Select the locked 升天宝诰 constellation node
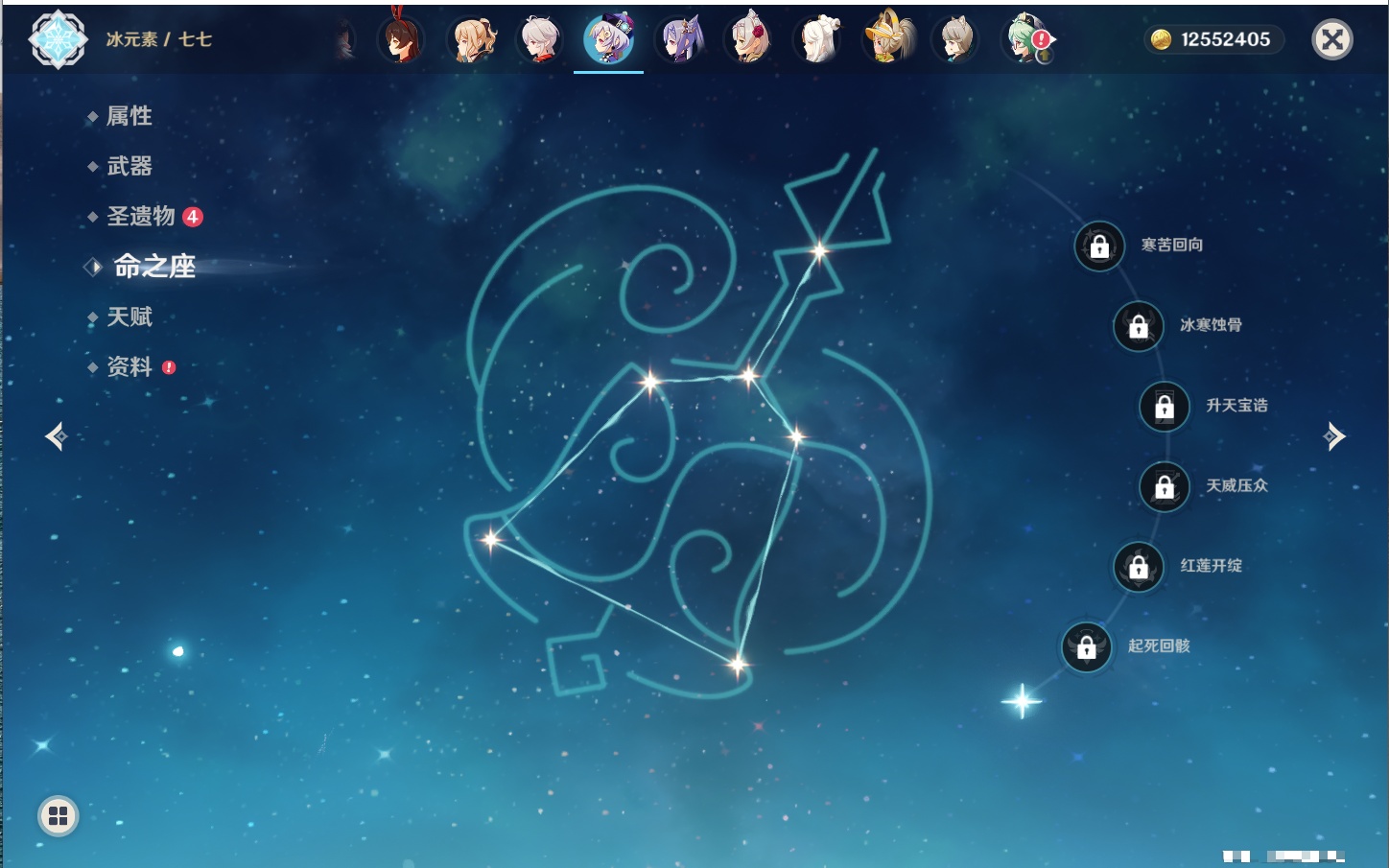 point(1165,407)
